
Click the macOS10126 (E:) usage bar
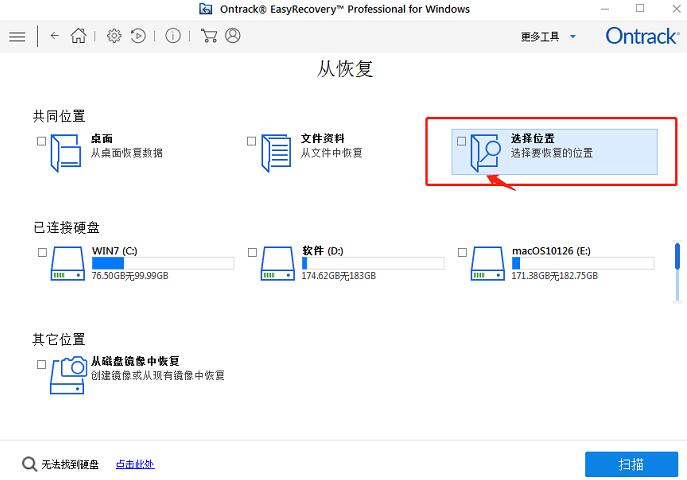pyautogui.click(x=583, y=263)
